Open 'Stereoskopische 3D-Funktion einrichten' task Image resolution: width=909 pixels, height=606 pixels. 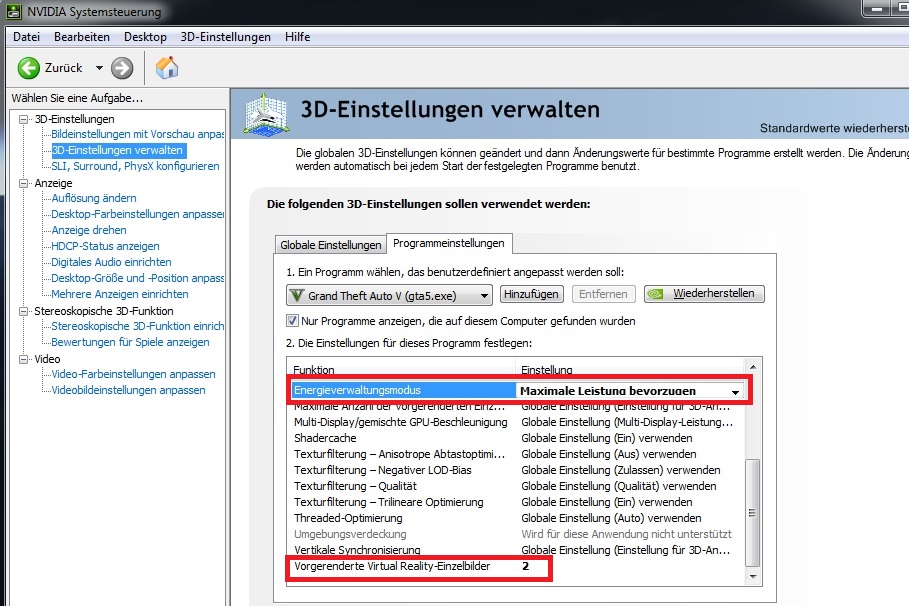137,326
